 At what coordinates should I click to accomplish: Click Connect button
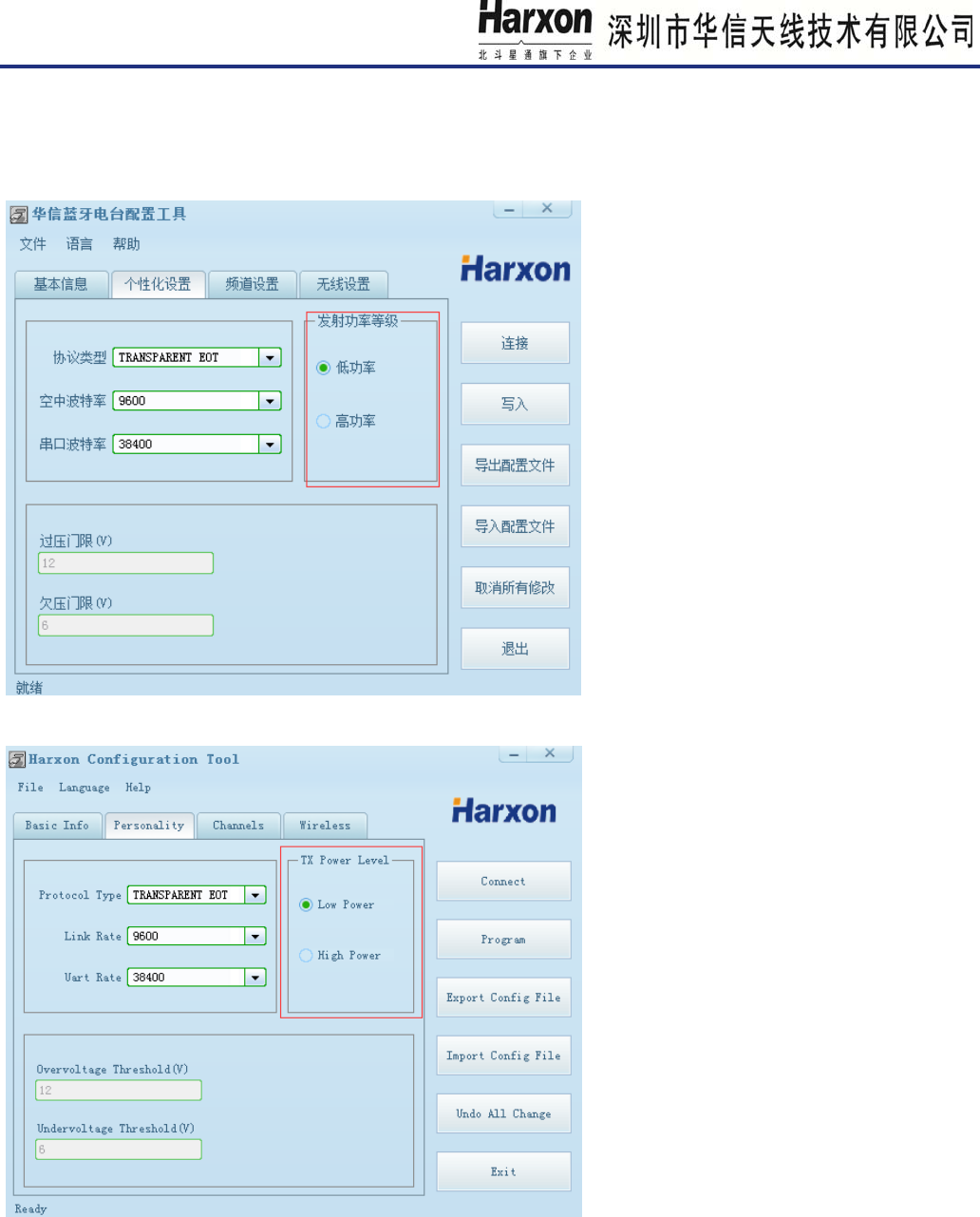[503, 882]
